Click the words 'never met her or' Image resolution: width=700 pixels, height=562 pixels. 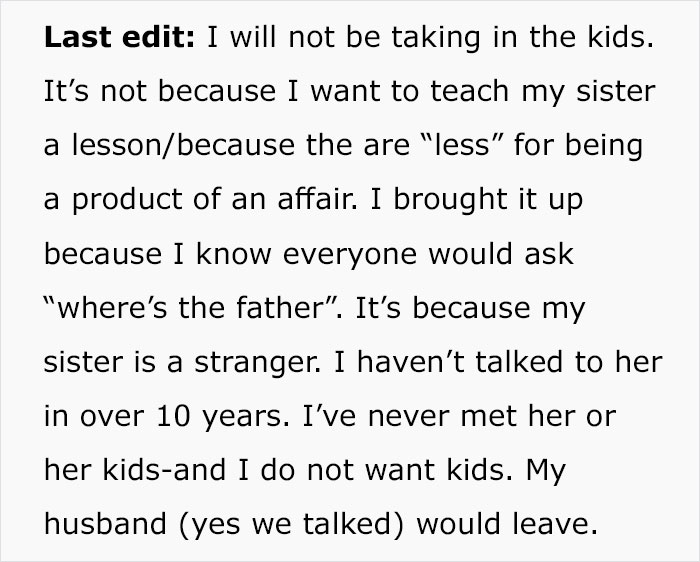click(x=492, y=416)
